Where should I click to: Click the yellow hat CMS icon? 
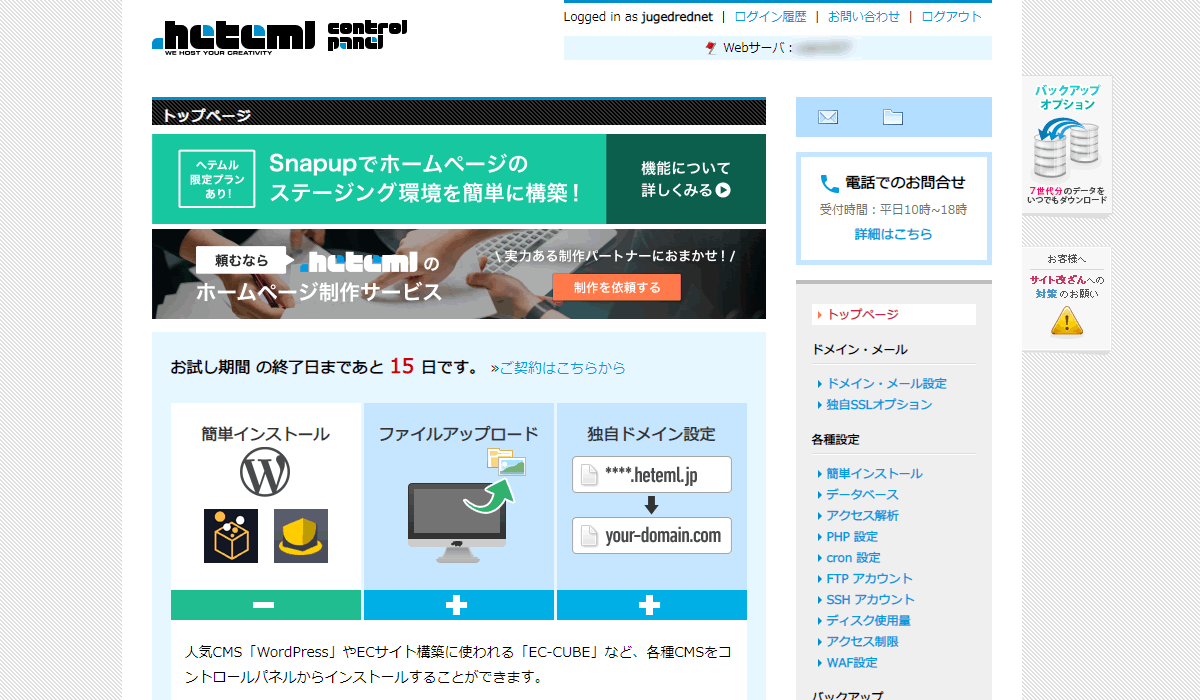click(x=300, y=536)
